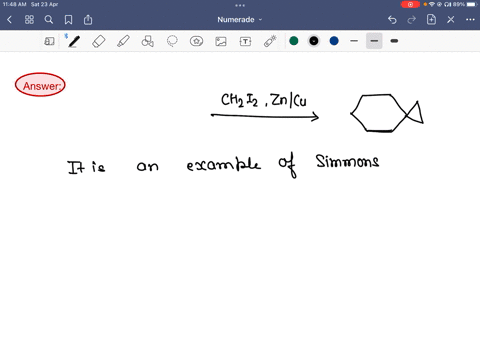Select the thickest stroke width

394,41
